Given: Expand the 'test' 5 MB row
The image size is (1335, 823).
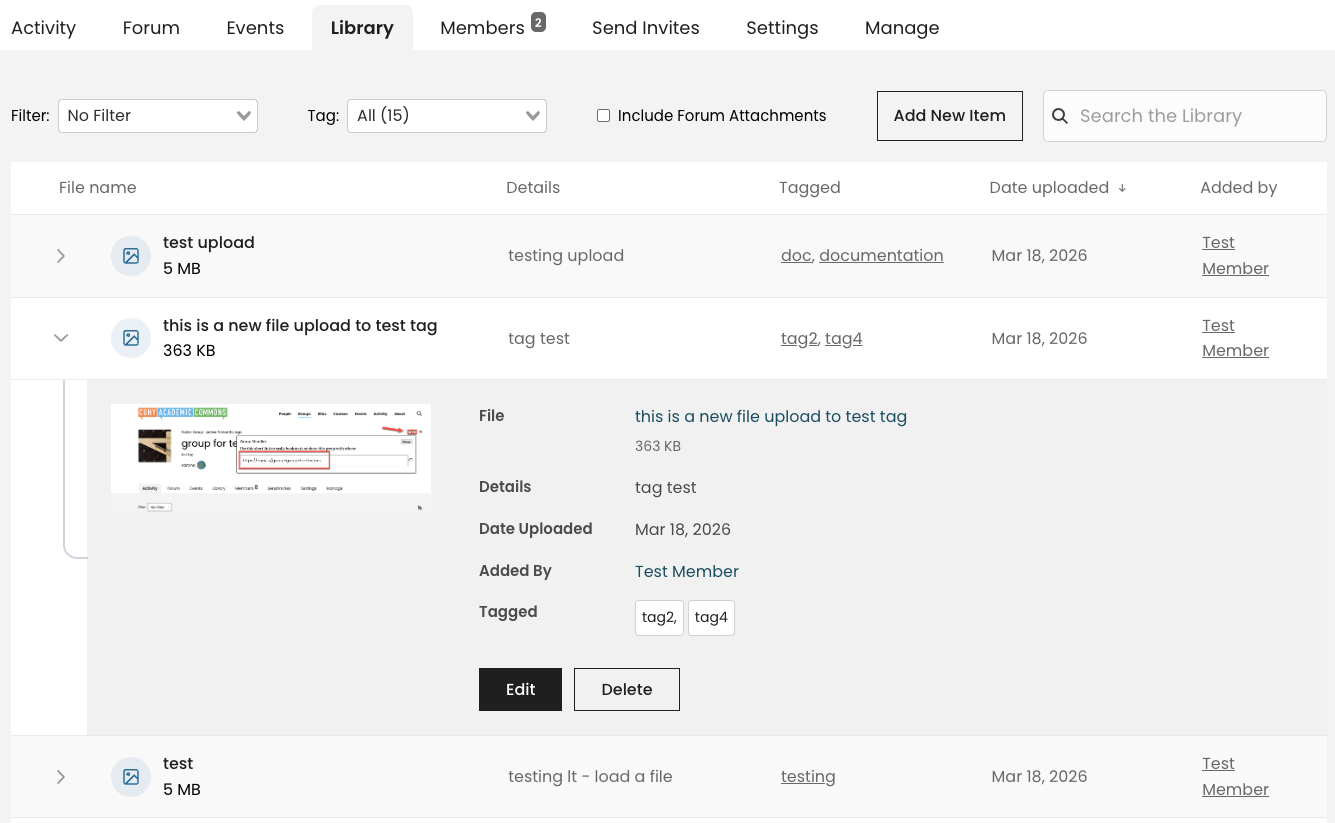Looking at the screenshot, I should point(61,777).
